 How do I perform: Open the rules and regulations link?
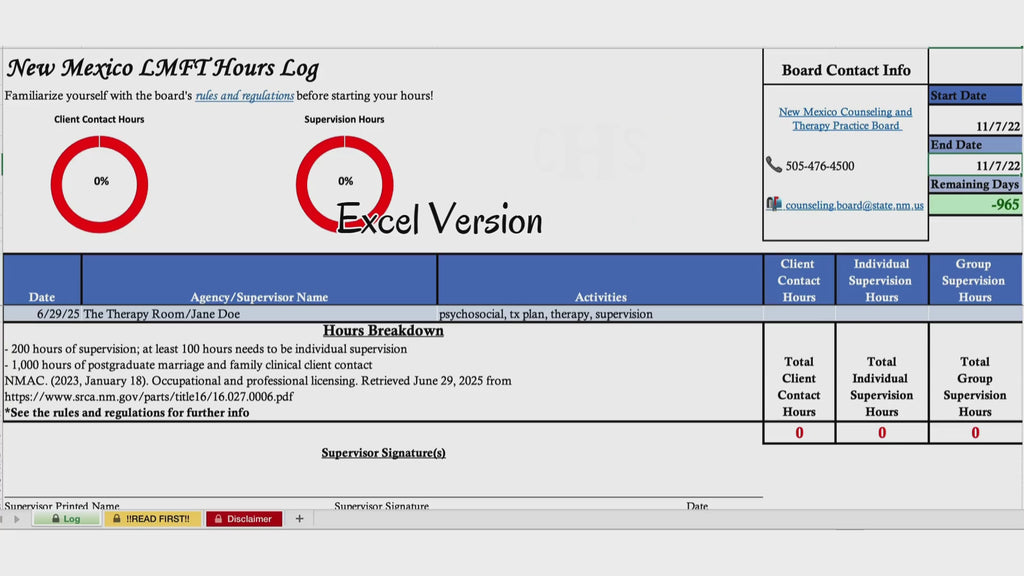click(x=244, y=95)
